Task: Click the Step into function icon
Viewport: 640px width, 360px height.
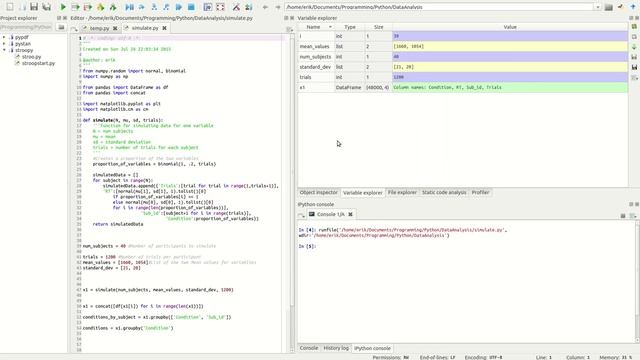Action: [154, 7]
